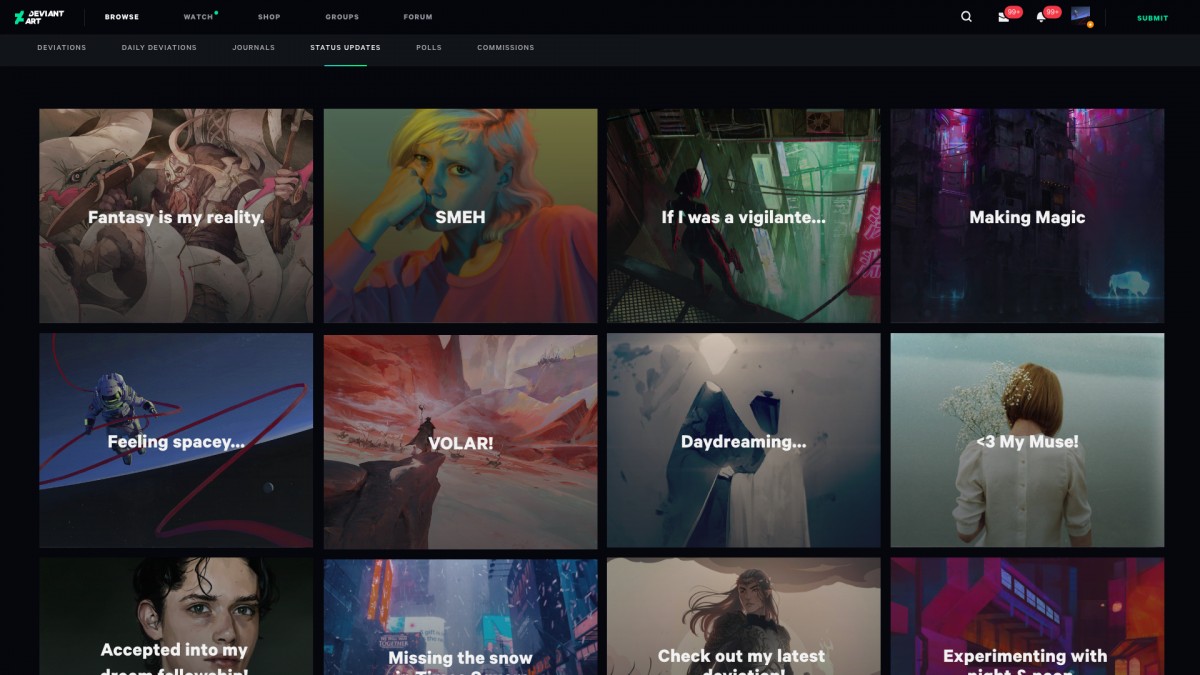The width and height of the screenshot is (1200, 675).
Task: Open the 'VOLAR!' status card
Action: (460, 440)
